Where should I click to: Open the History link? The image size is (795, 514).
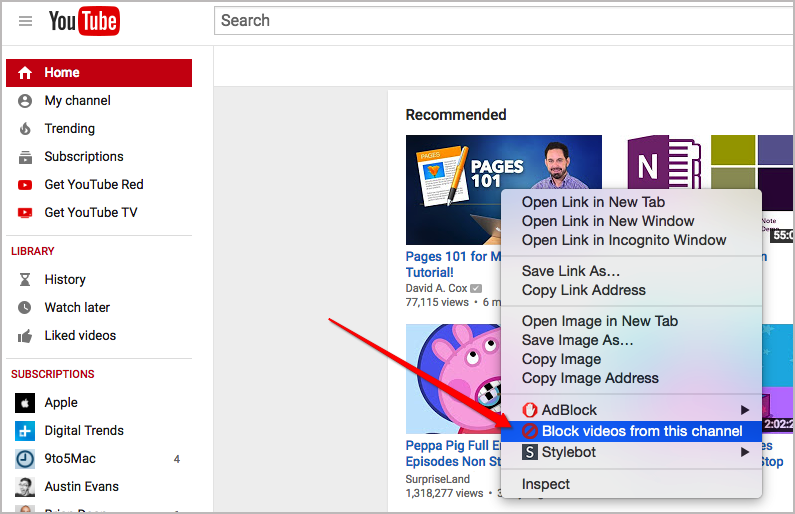click(x=65, y=279)
